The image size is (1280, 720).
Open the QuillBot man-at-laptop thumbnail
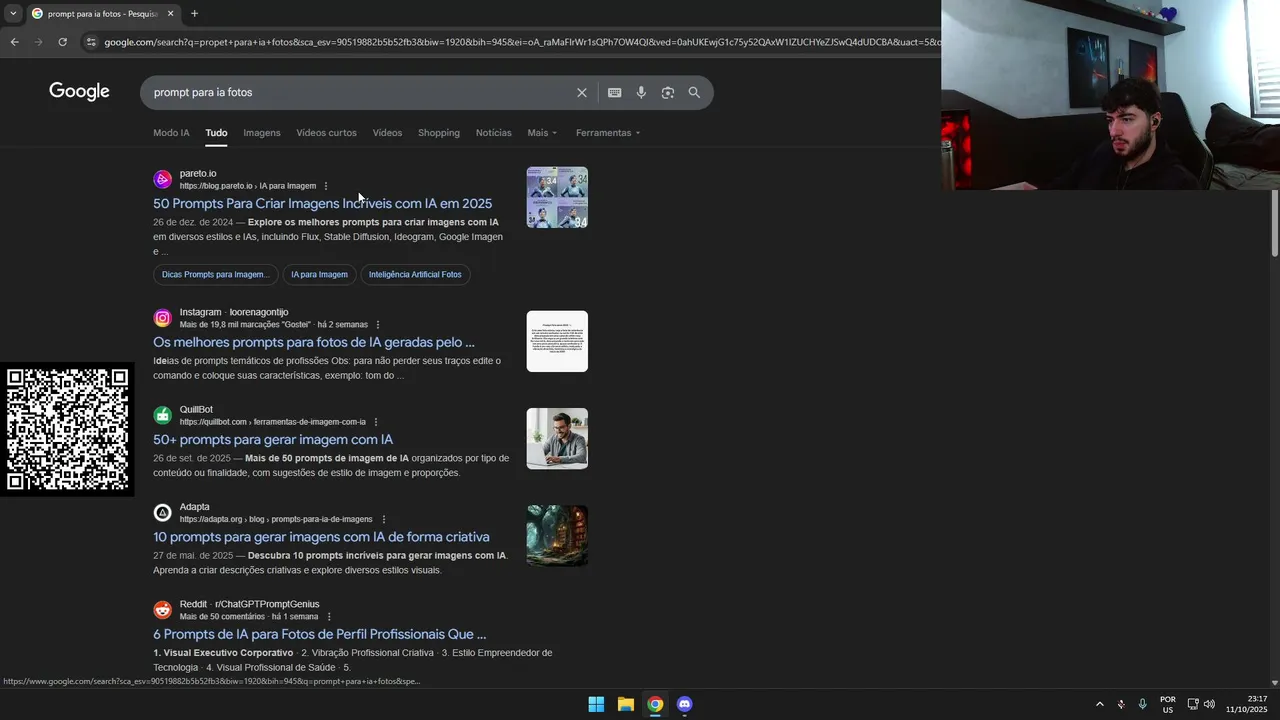click(x=557, y=439)
